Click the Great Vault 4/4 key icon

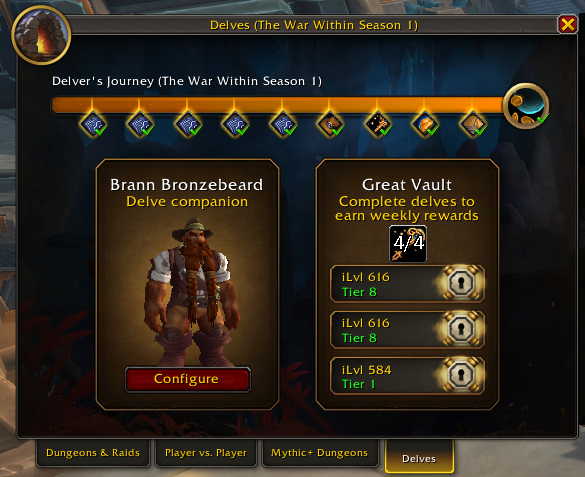tap(408, 244)
